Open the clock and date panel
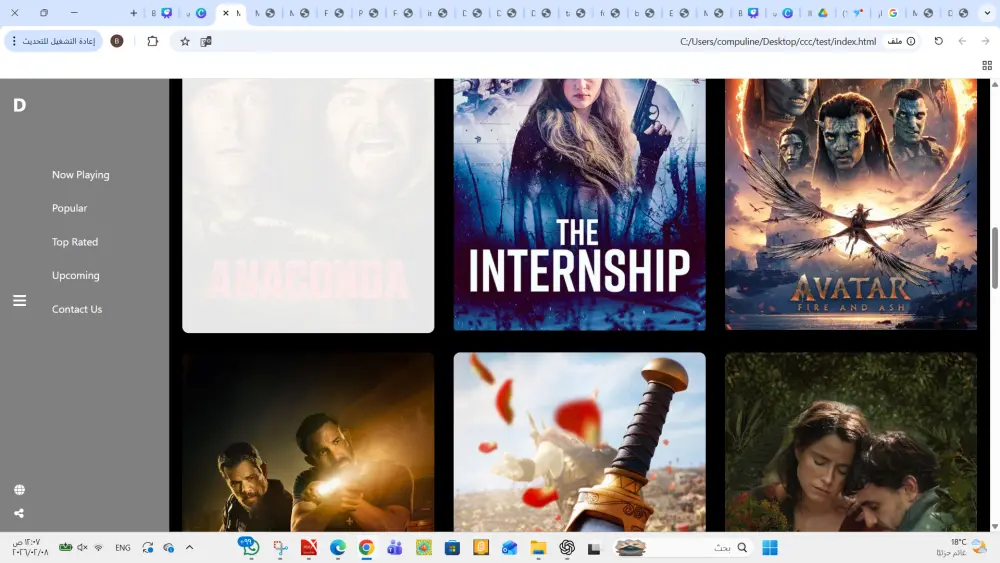 [29, 548]
